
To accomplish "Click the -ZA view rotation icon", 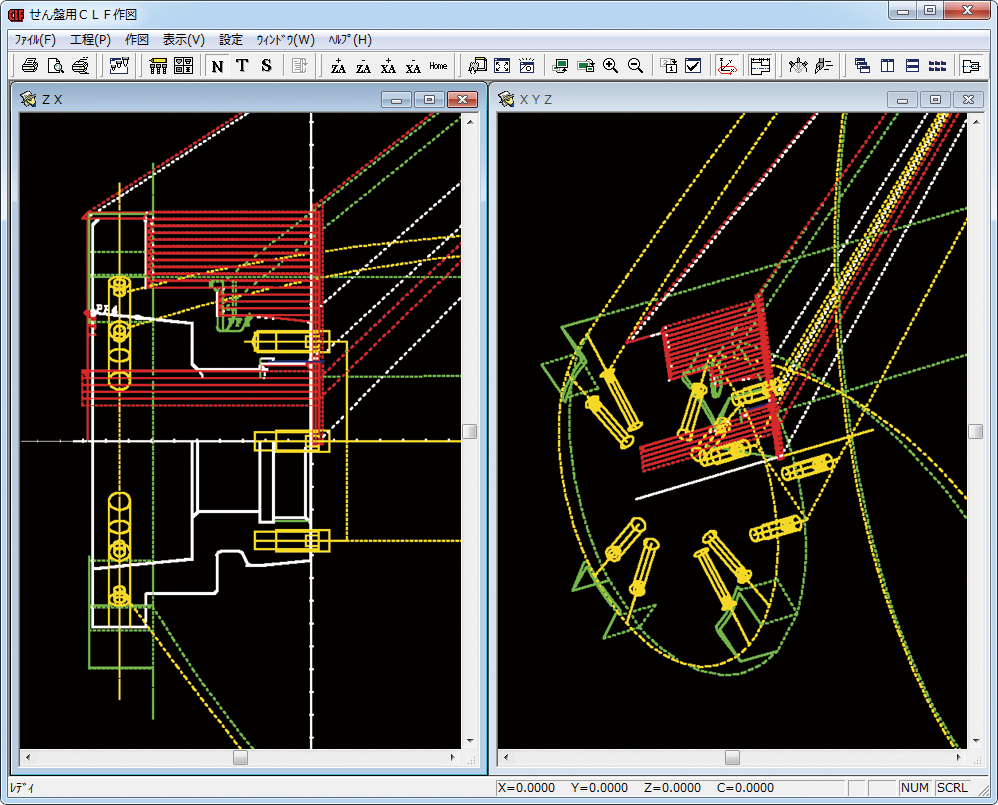I will pyautogui.click(x=363, y=66).
